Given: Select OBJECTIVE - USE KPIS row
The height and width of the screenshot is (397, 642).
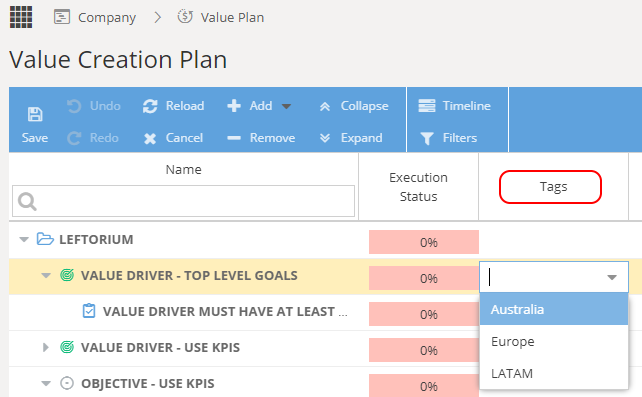Looking at the screenshot, I should coord(147,383).
